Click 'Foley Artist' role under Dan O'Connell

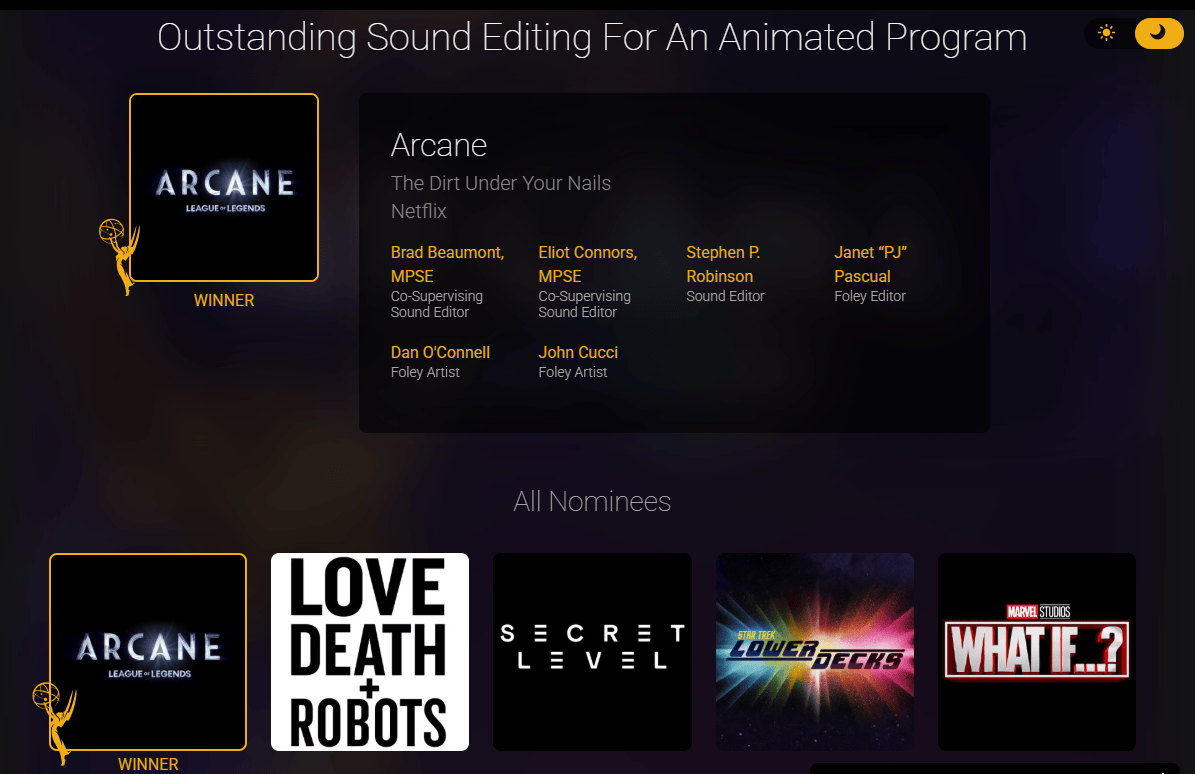(x=425, y=372)
